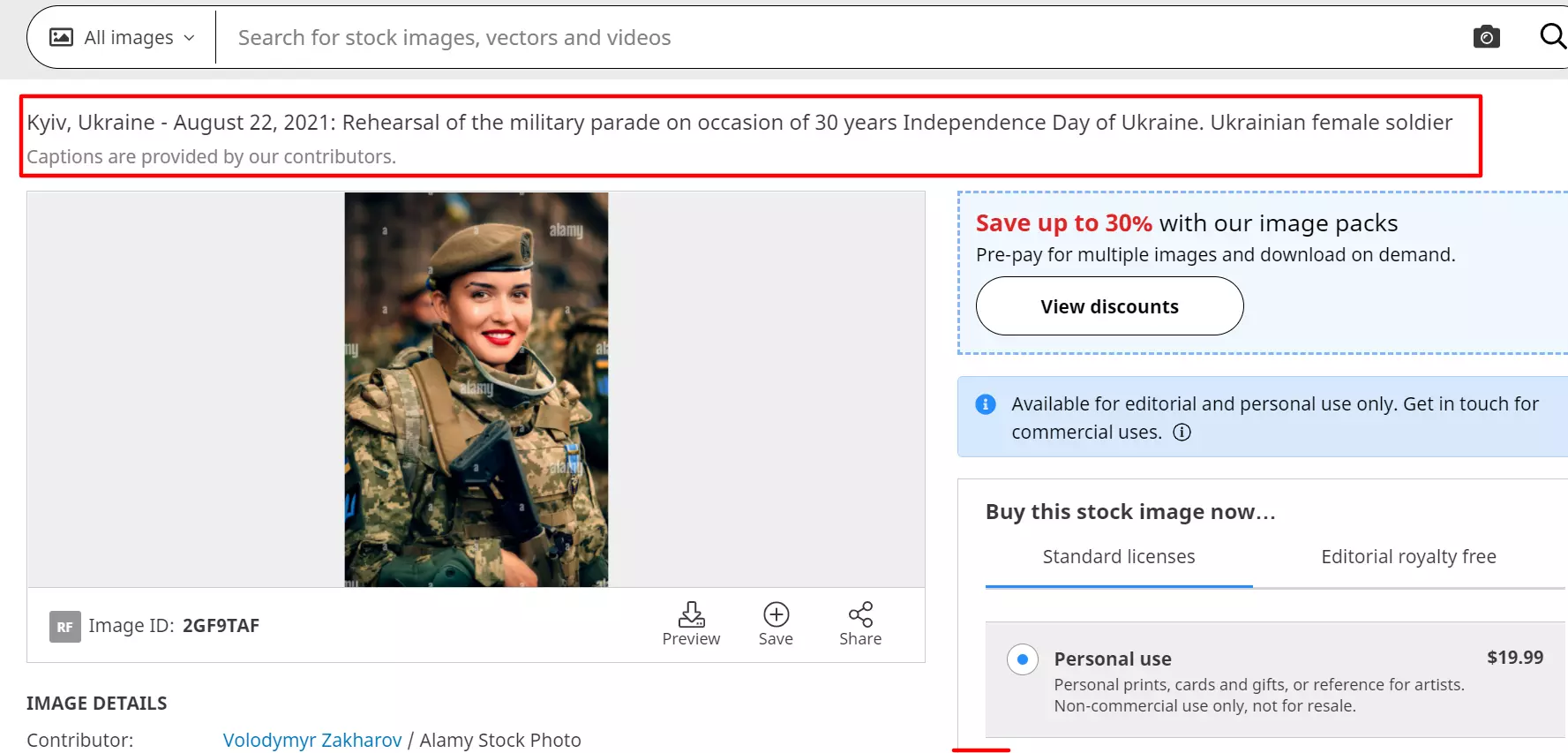Click the image ID 2GF9TAF text
Screen dimensions: 1568x753
(x=221, y=626)
